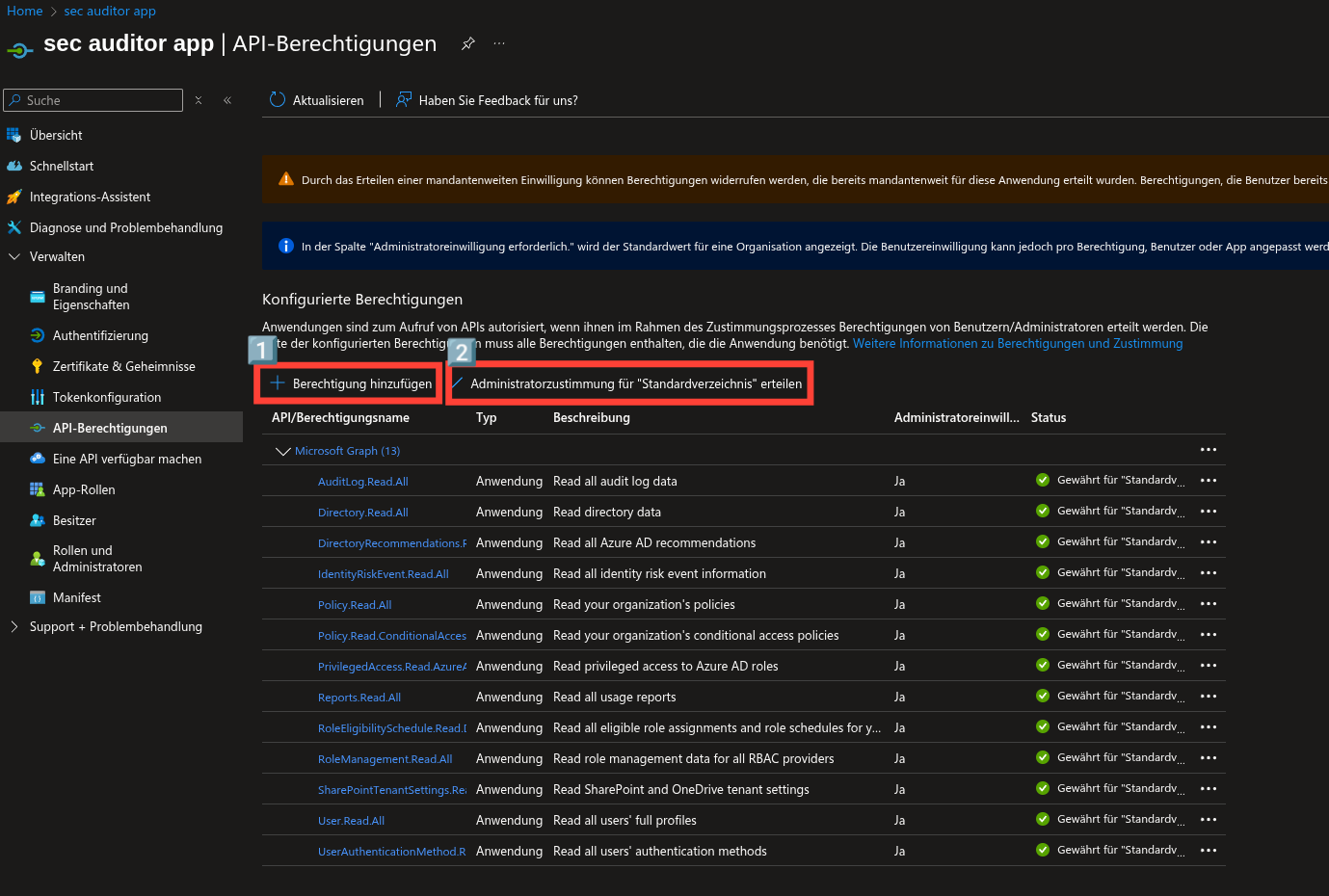Open Schnellstart in the sidebar
This screenshot has height=896, width=1329.
(62, 166)
